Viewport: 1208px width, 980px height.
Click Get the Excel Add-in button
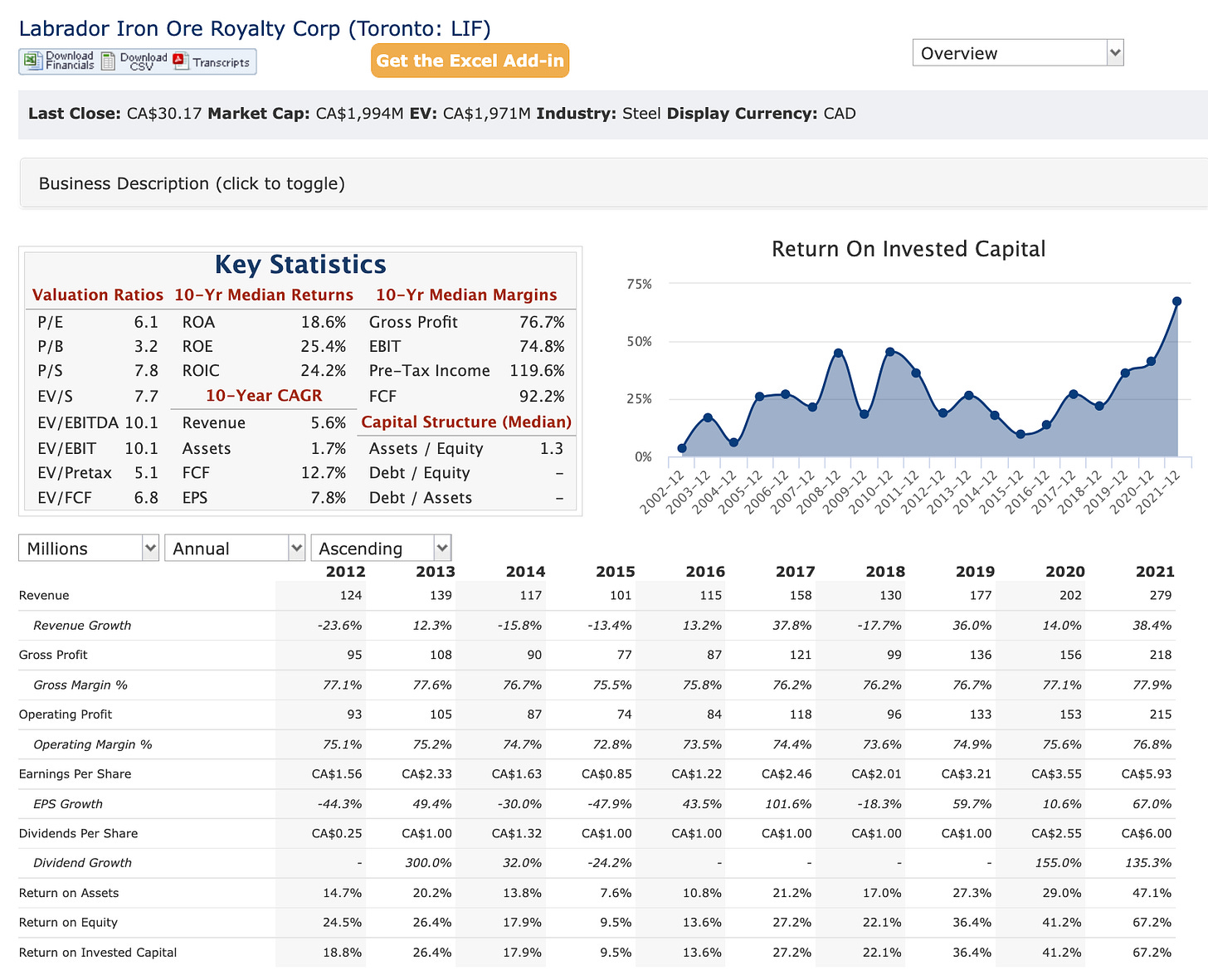[x=470, y=61]
